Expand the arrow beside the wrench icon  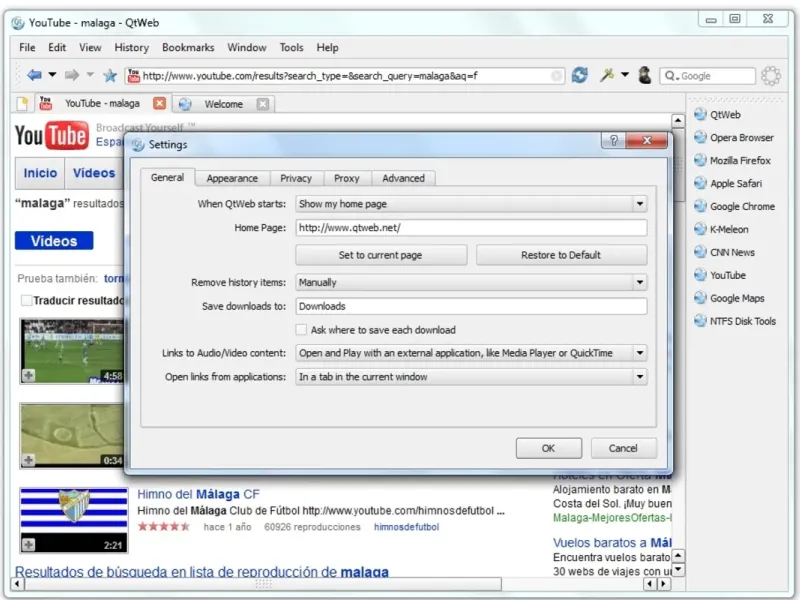pyautogui.click(x=625, y=75)
